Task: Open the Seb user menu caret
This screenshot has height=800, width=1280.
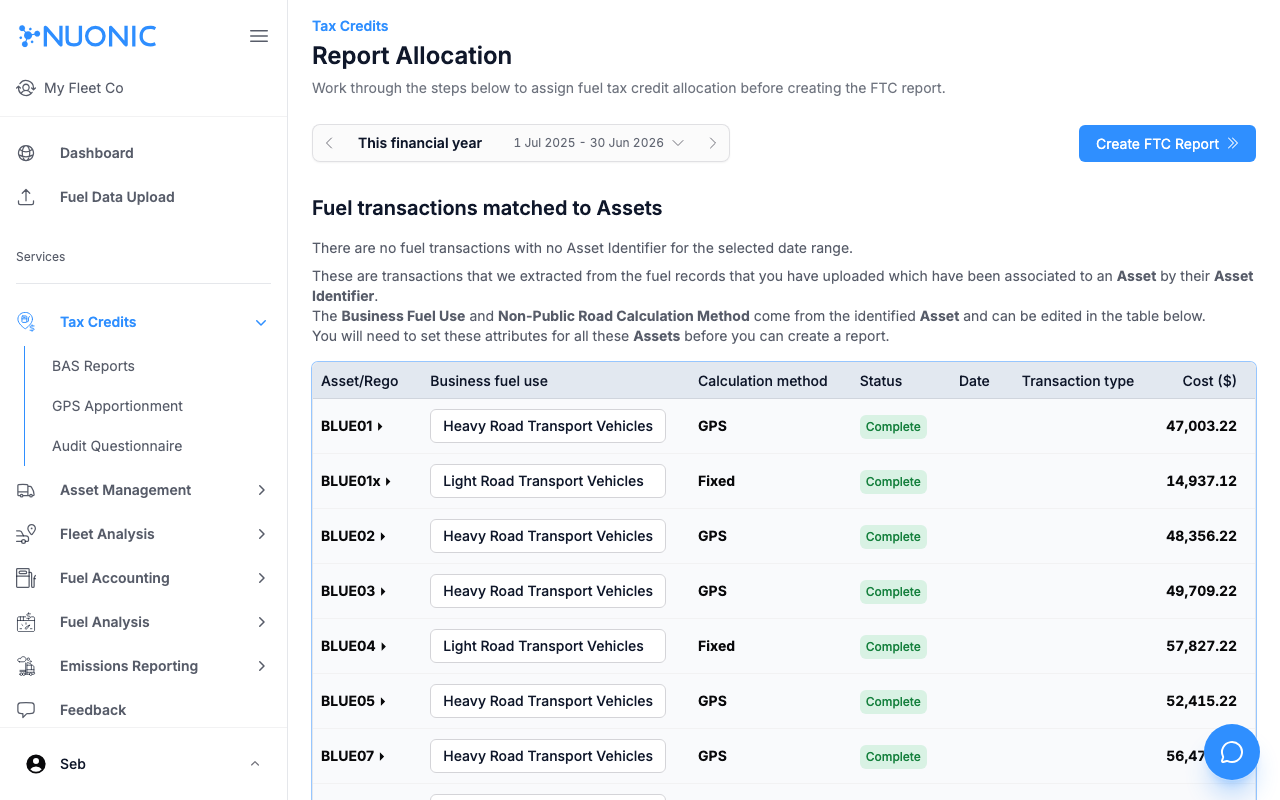Action: [x=255, y=764]
